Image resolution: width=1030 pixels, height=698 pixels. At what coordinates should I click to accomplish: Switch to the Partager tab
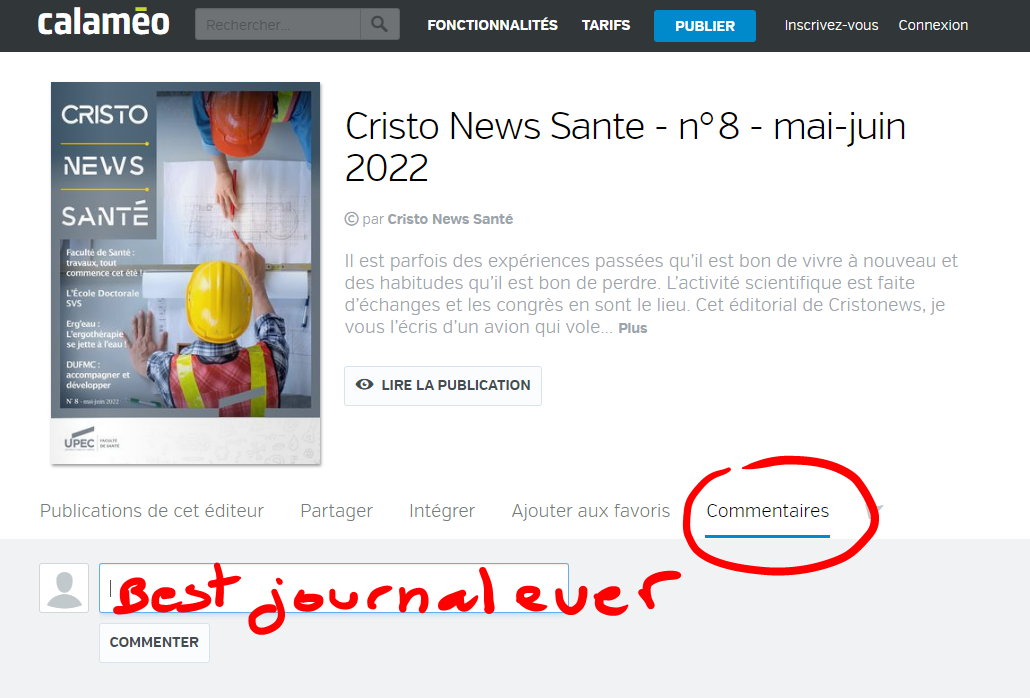click(x=336, y=510)
